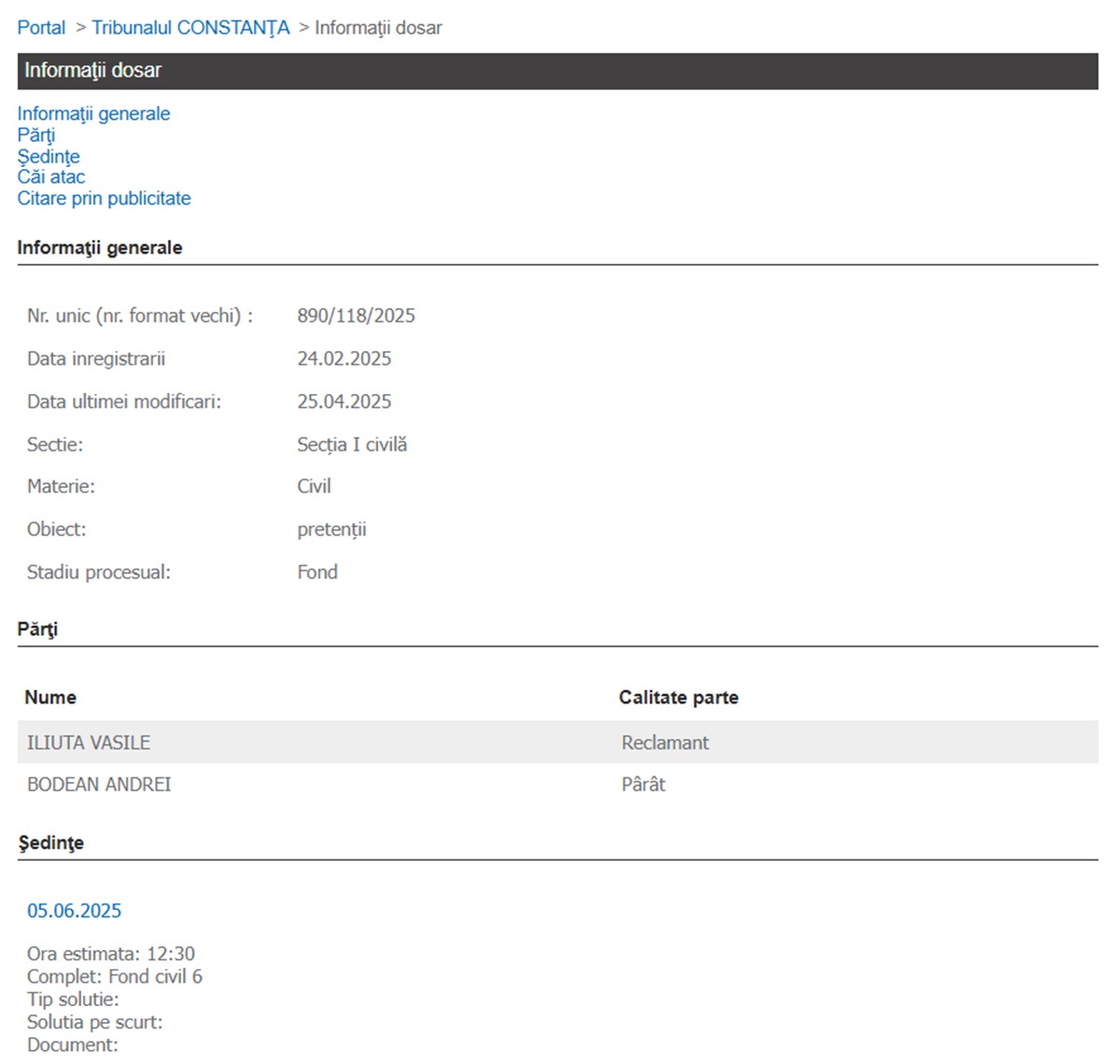The width and height of the screenshot is (1120, 1064).
Task: Select registration date 24.02.2025
Action: pyautogui.click(x=343, y=358)
